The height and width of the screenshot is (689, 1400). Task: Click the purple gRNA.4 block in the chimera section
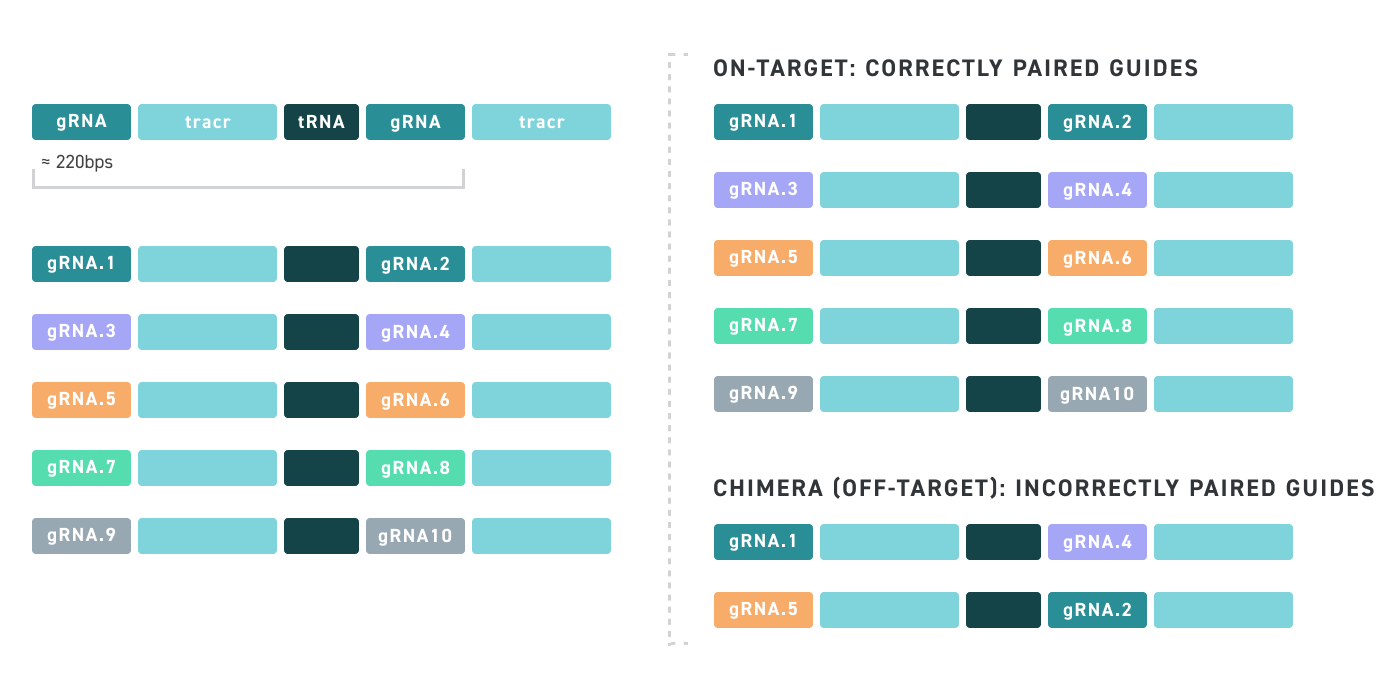(1097, 542)
